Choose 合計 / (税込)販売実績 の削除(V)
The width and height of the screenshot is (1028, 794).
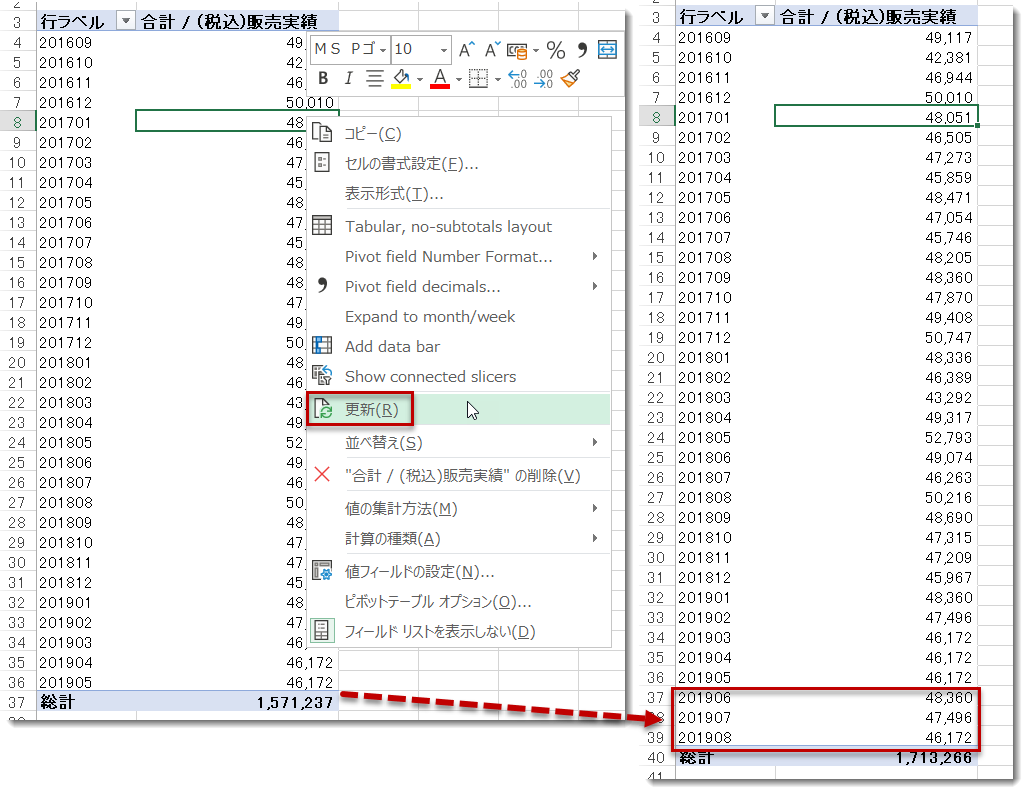[x=459, y=475]
